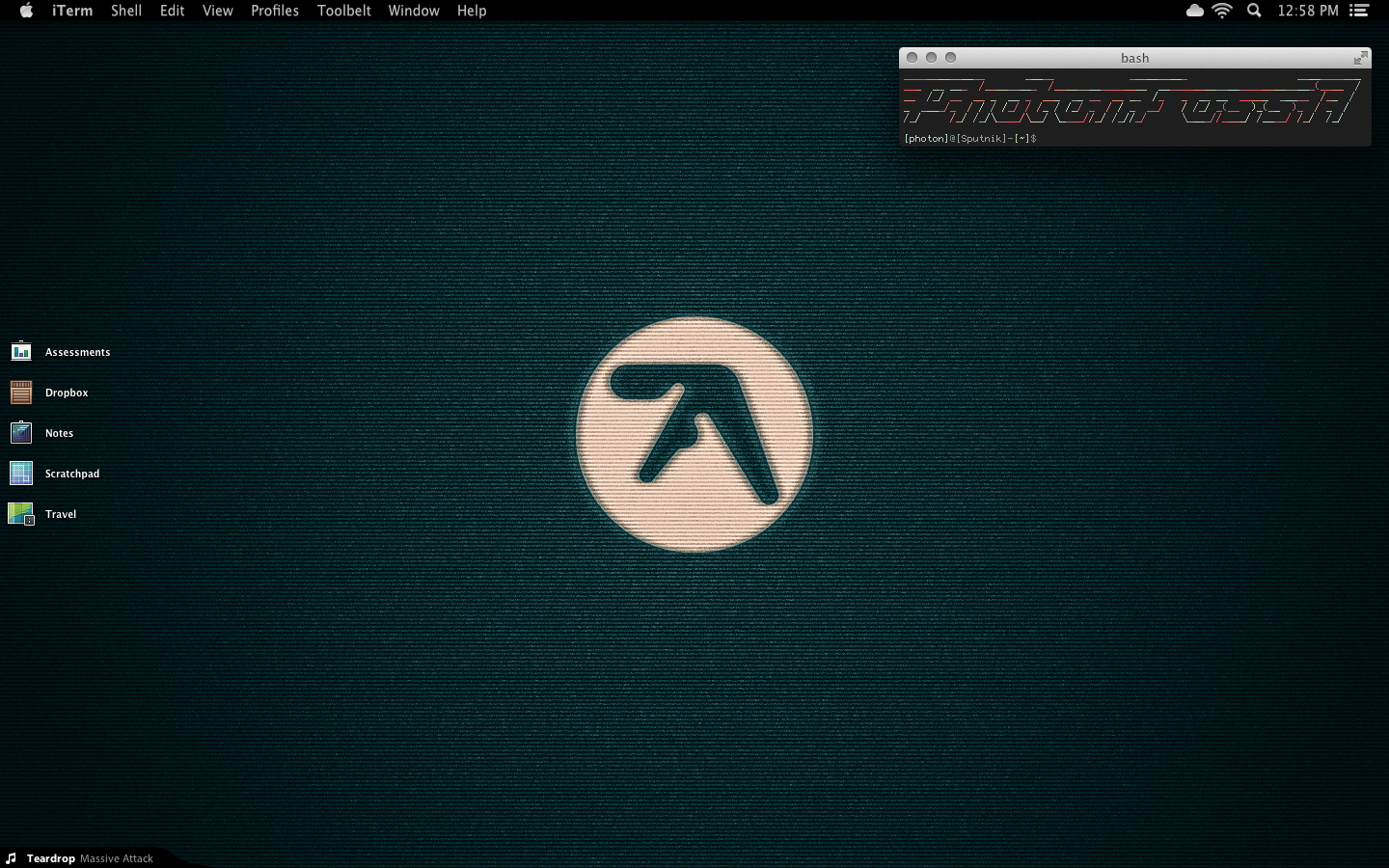Screen dimensions: 1389x868
Task: Zoom the bash terminal window
Action: pos(951,58)
